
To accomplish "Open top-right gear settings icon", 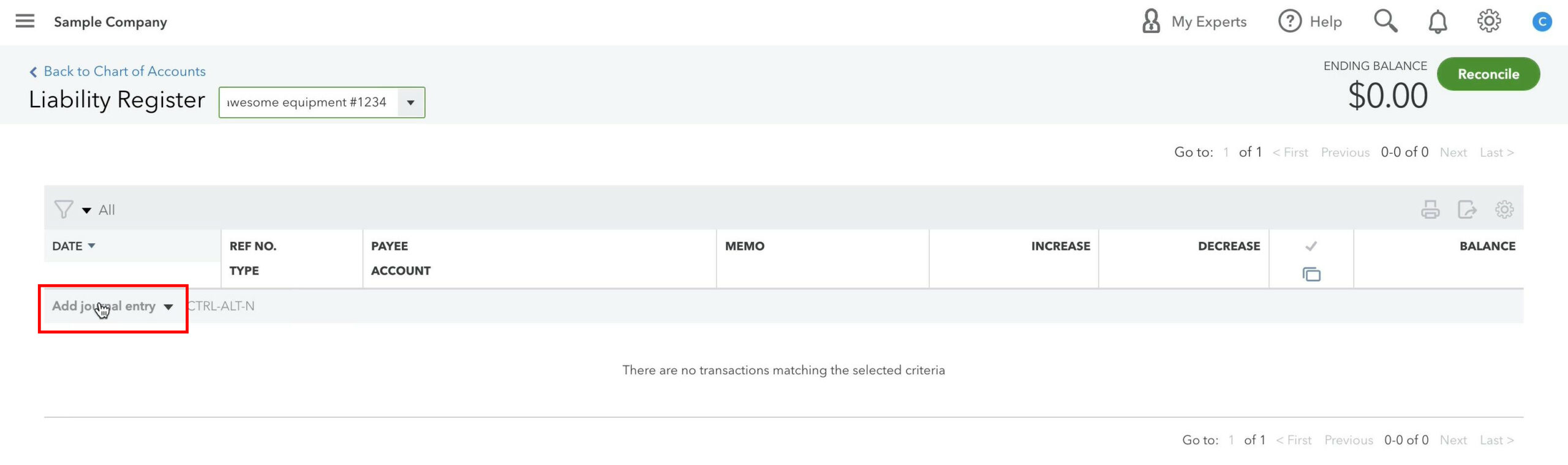I will [1489, 21].
